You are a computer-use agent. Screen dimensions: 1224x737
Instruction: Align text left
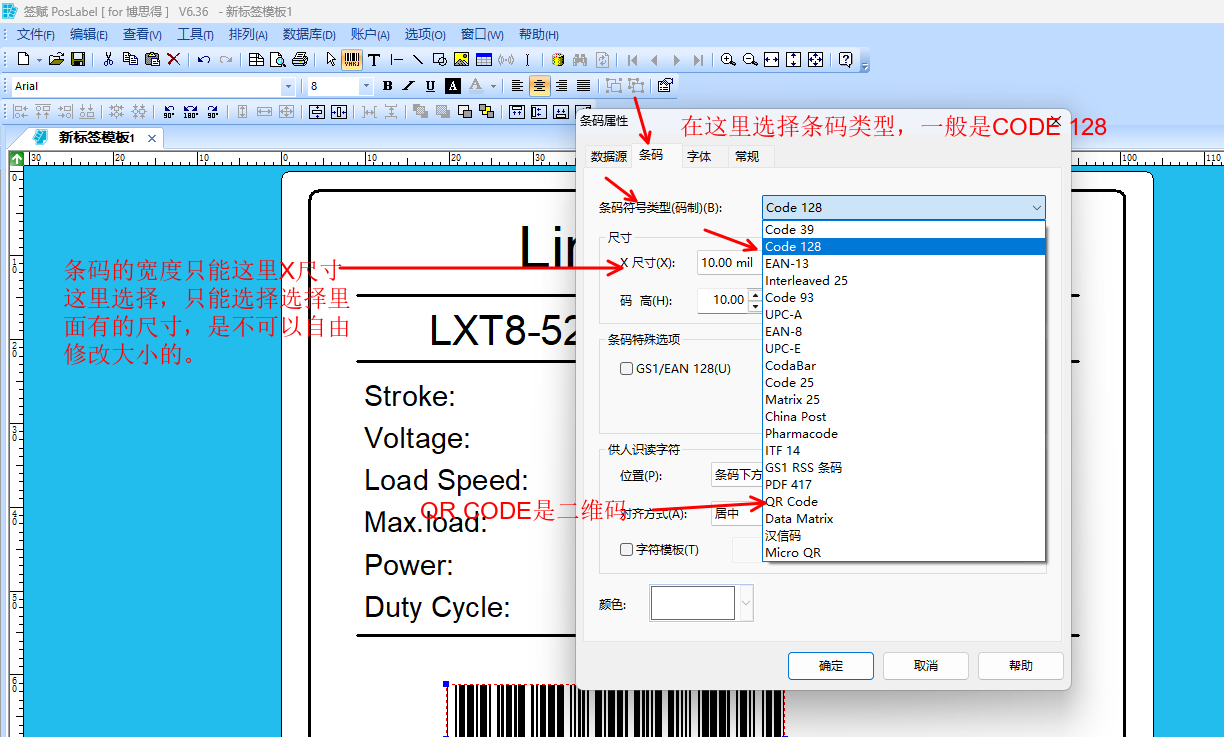click(517, 86)
